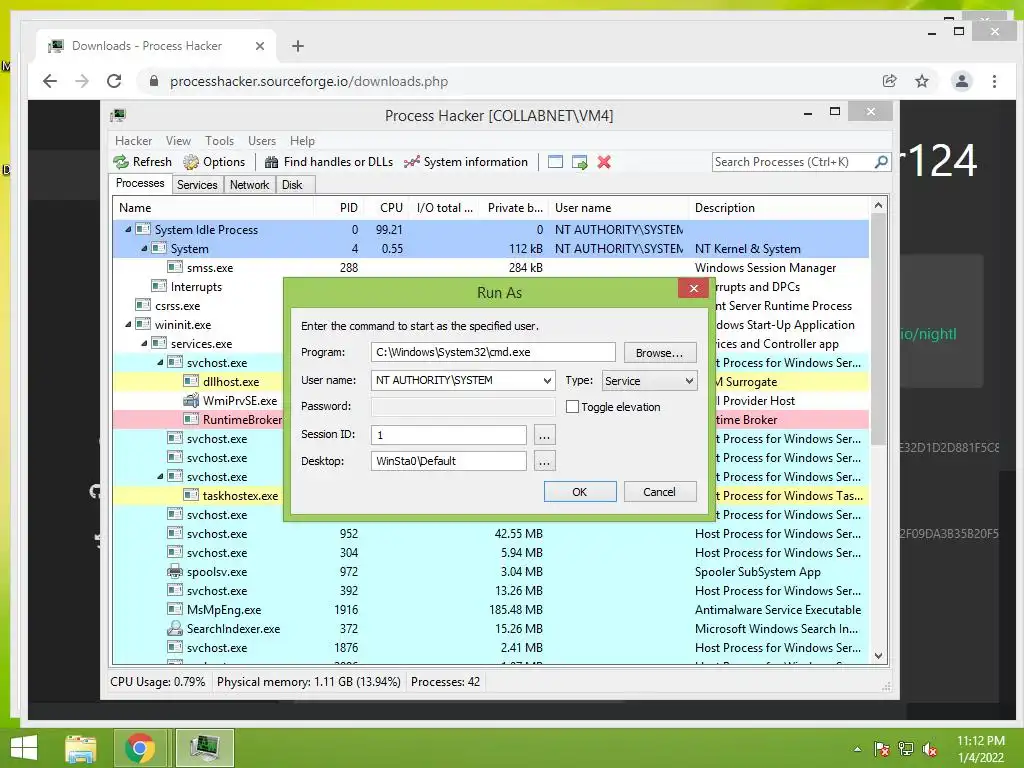Click the share page icon

click(x=889, y=81)
